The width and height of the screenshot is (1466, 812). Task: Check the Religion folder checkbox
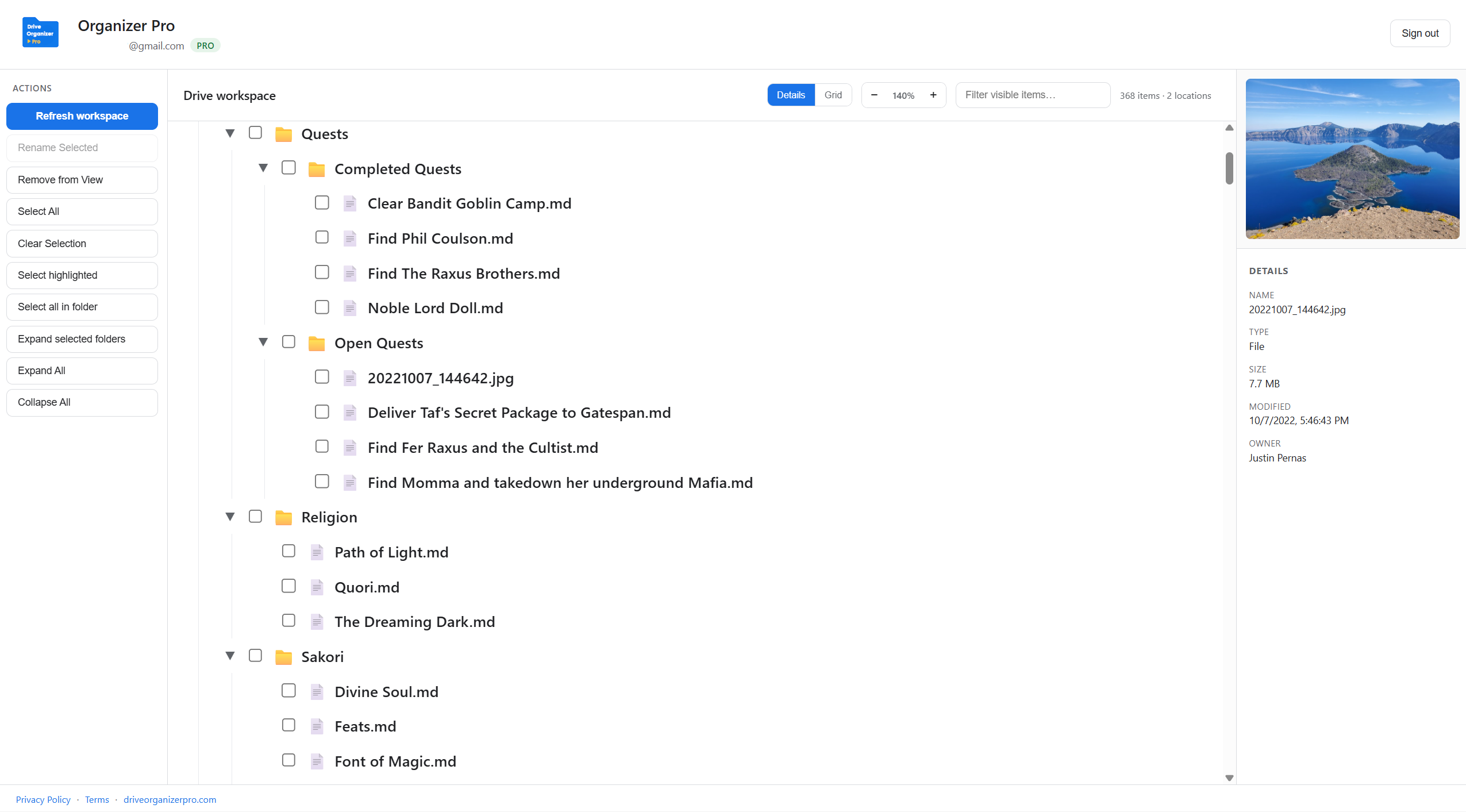click(x=255, y=516)
